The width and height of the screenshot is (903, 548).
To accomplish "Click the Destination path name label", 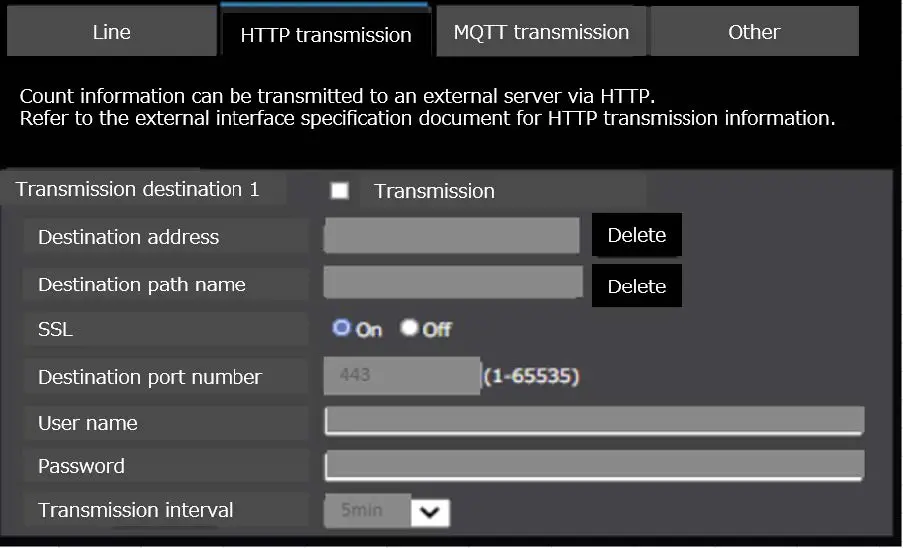I will tap(142, 284).
